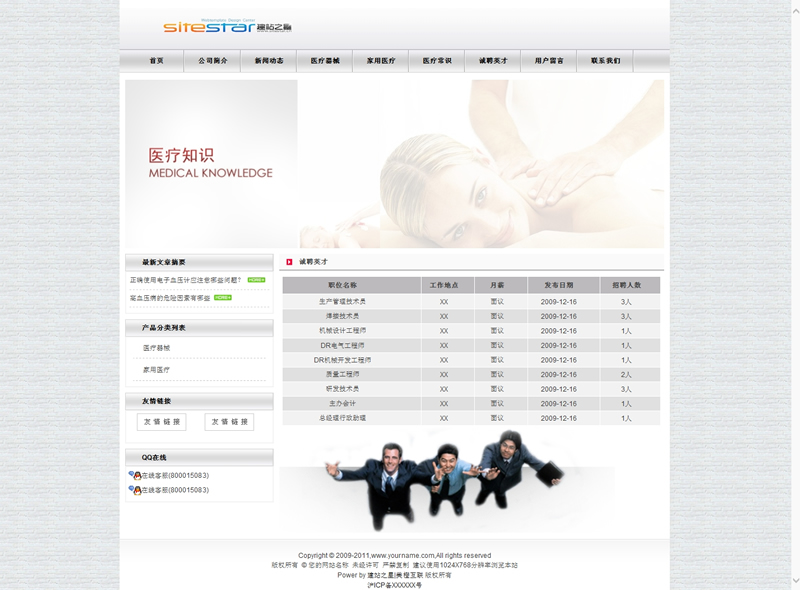This screenshot has width=800, height=590.
Task: Click the SiteStar logo
Action: (x=228, y=26)
